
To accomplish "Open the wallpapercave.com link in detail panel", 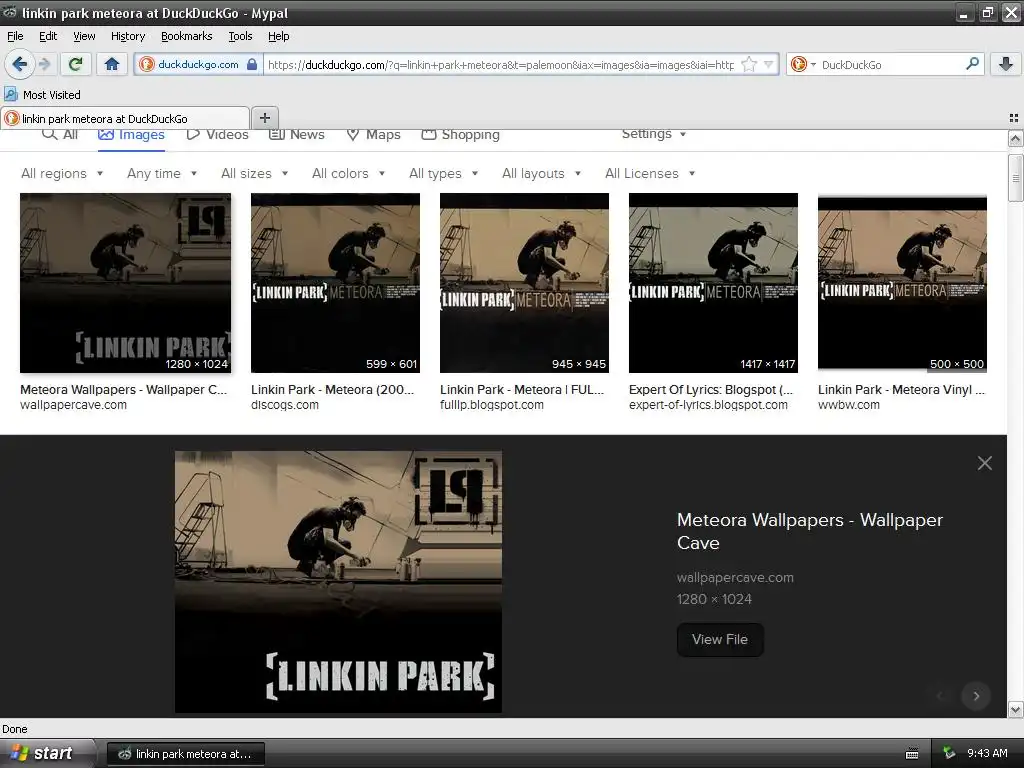I will point(735,577).
